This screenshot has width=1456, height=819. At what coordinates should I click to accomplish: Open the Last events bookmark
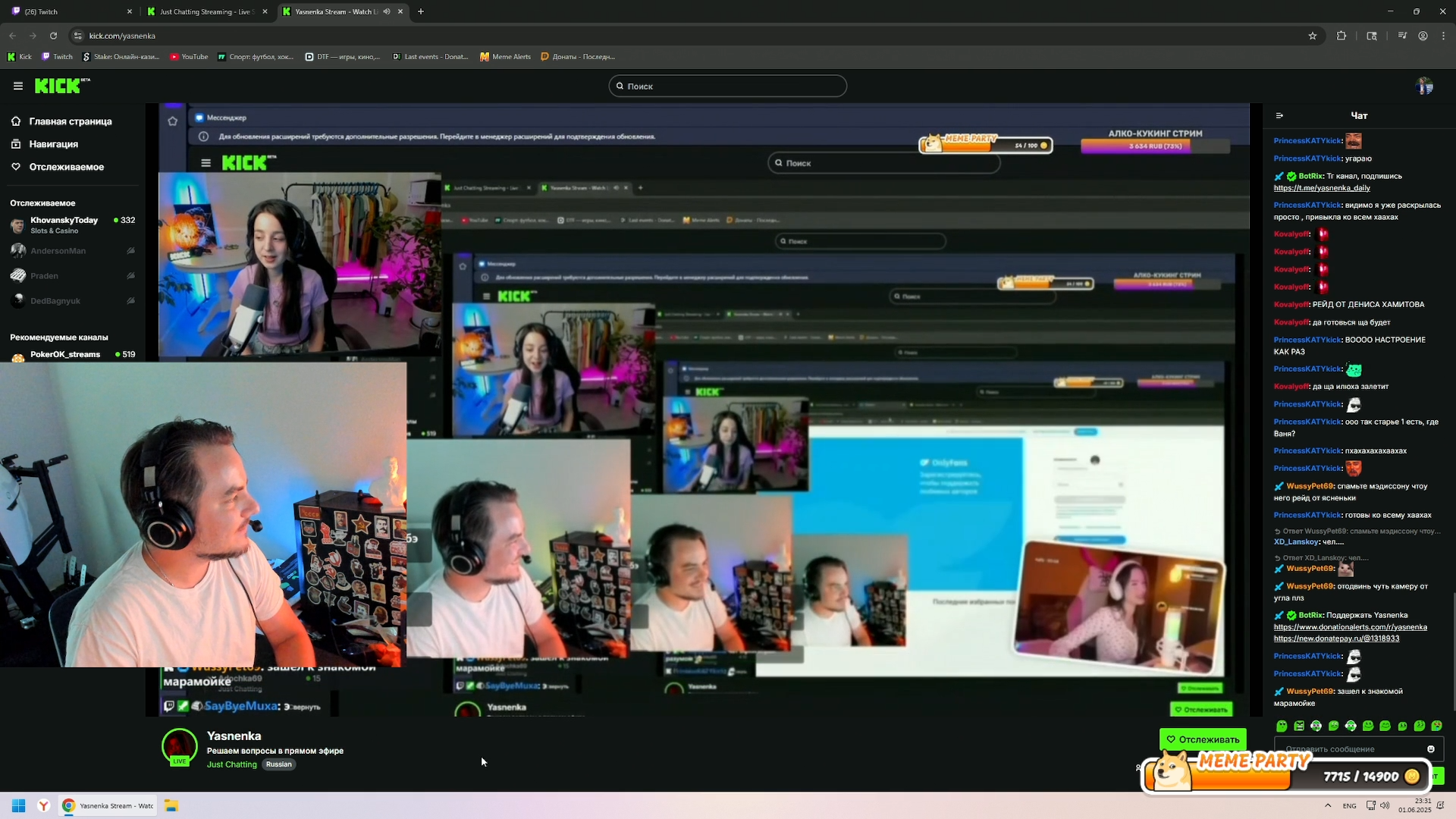430,57
